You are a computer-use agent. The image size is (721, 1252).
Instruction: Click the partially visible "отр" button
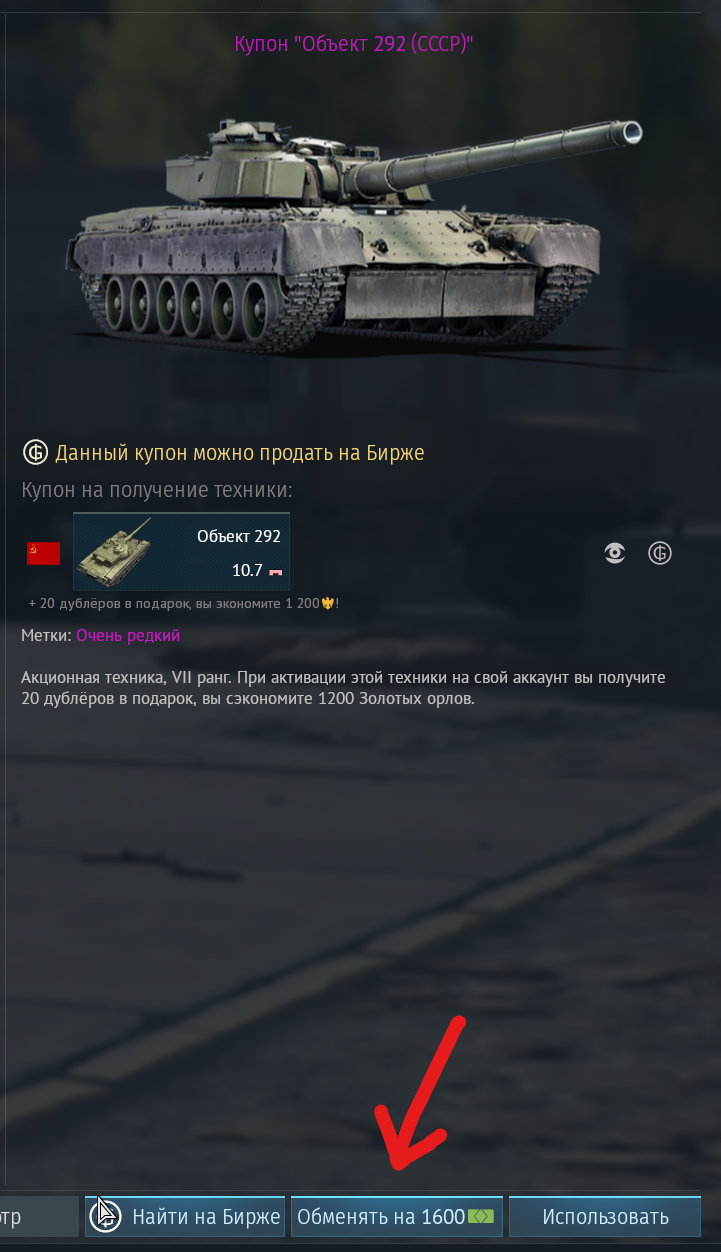(x=39, y=1217)
